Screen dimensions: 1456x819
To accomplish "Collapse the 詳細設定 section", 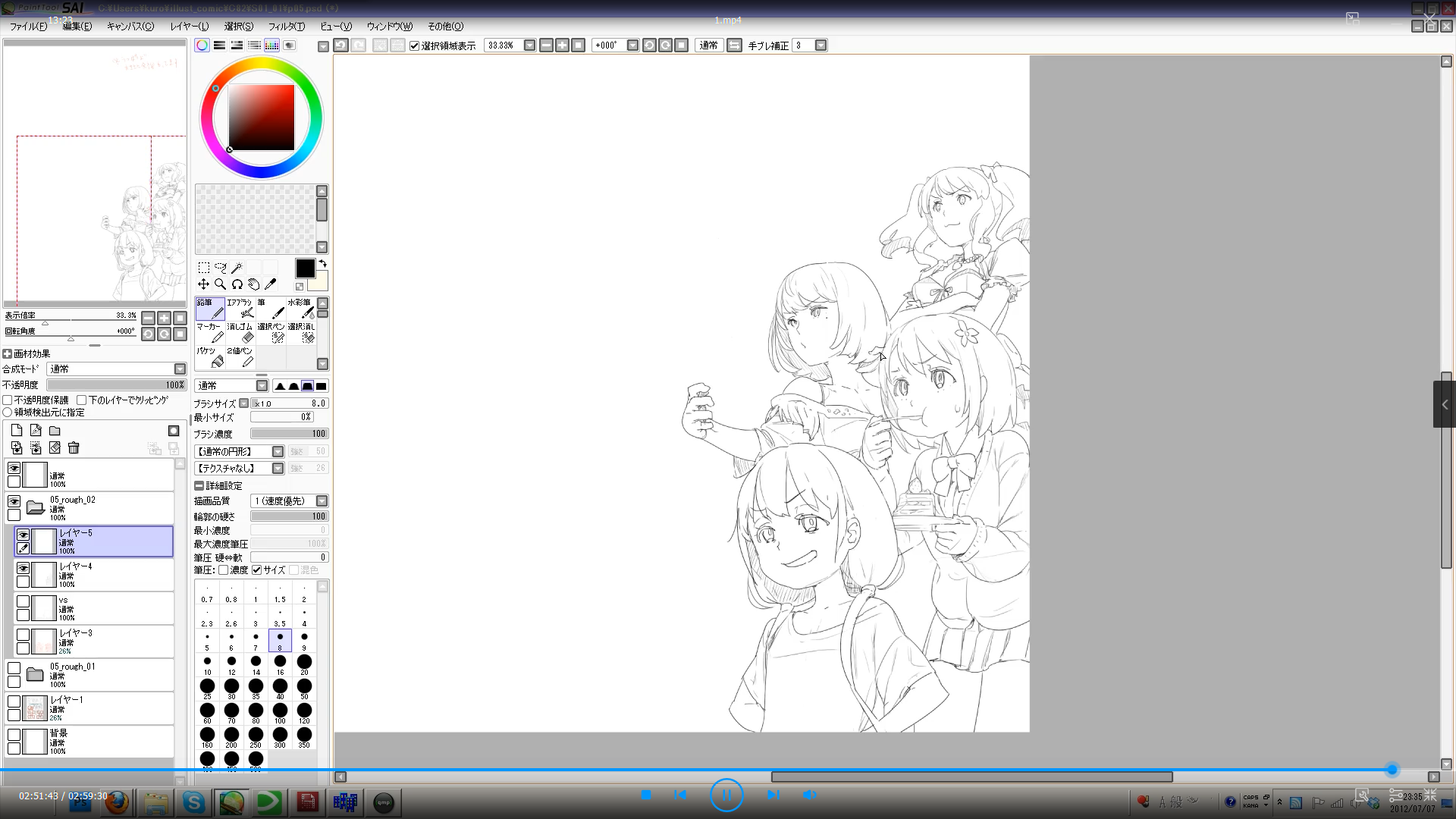I will tap(199, 486).
